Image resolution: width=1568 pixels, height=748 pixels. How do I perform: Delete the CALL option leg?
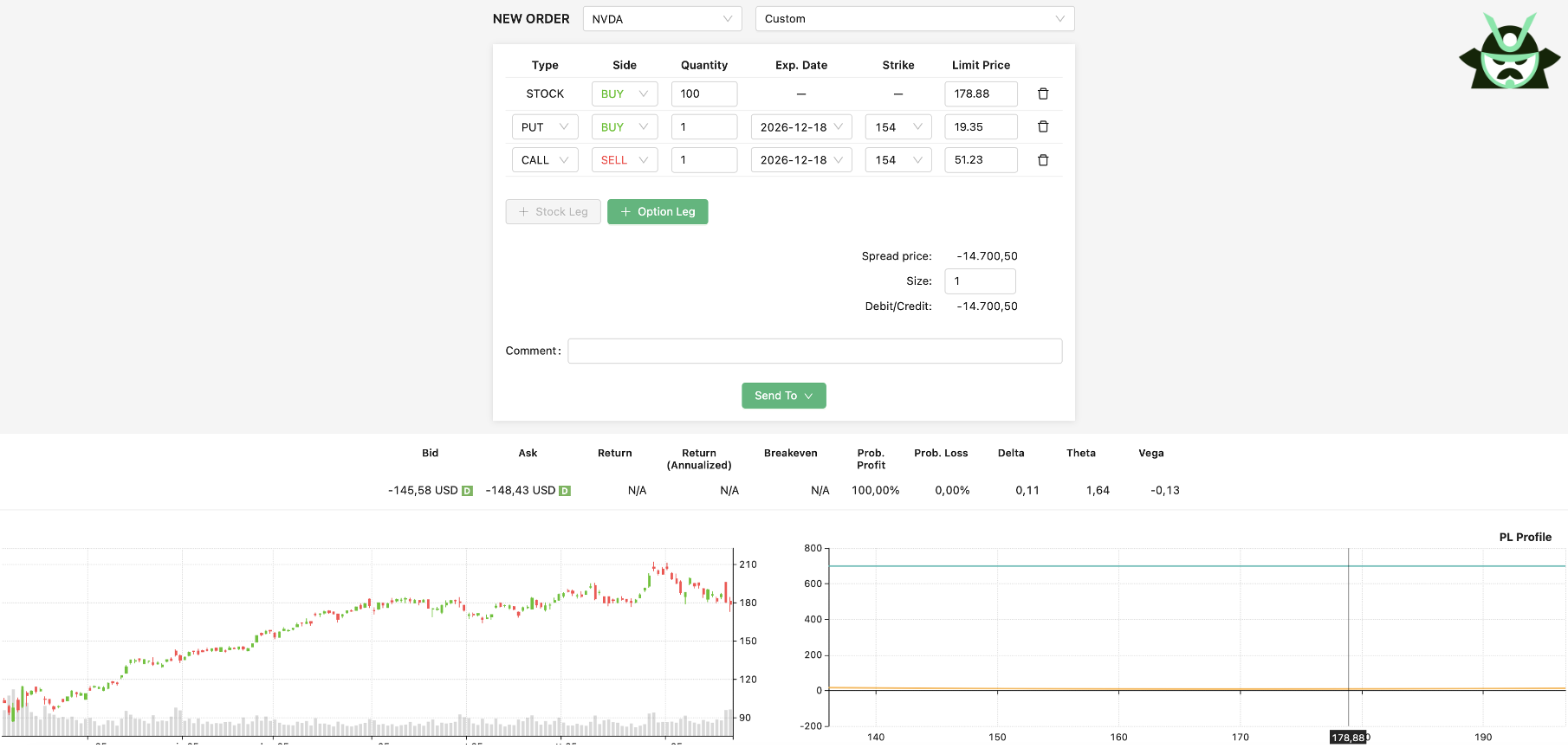(x=1043, y=160)
